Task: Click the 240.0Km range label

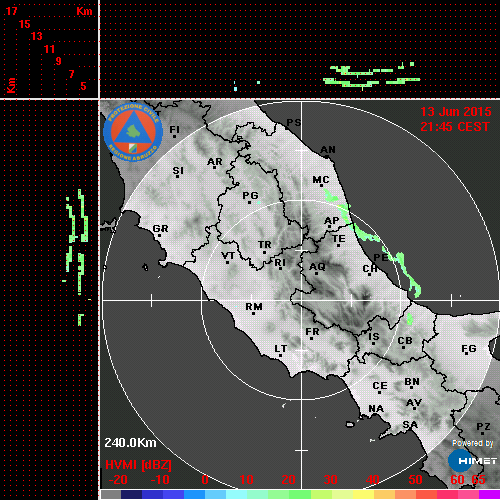Action: pyautogui.click(x=130, y=443)
